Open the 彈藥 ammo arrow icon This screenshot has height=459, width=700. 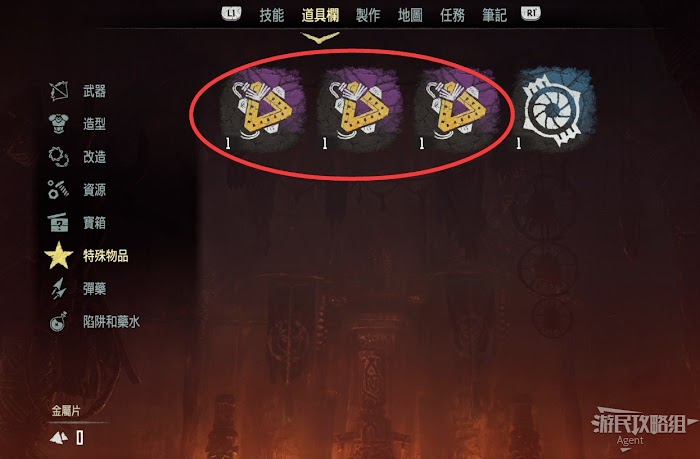click(58, 288)
